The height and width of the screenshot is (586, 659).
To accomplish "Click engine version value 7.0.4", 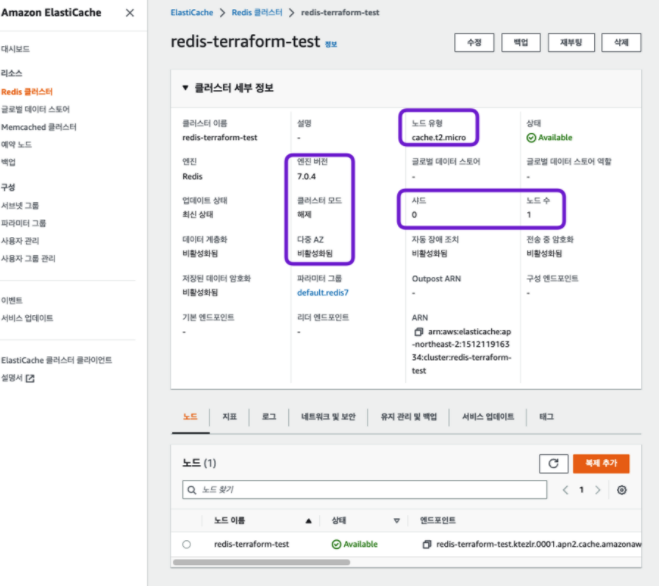I will pyautogui.click(x=306, y=177).
